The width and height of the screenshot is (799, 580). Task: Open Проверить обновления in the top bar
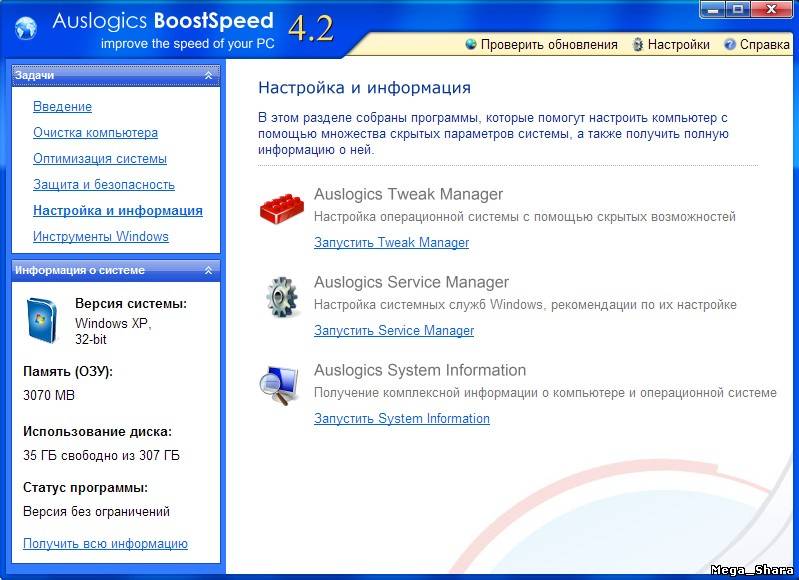(x=549, y=45)
